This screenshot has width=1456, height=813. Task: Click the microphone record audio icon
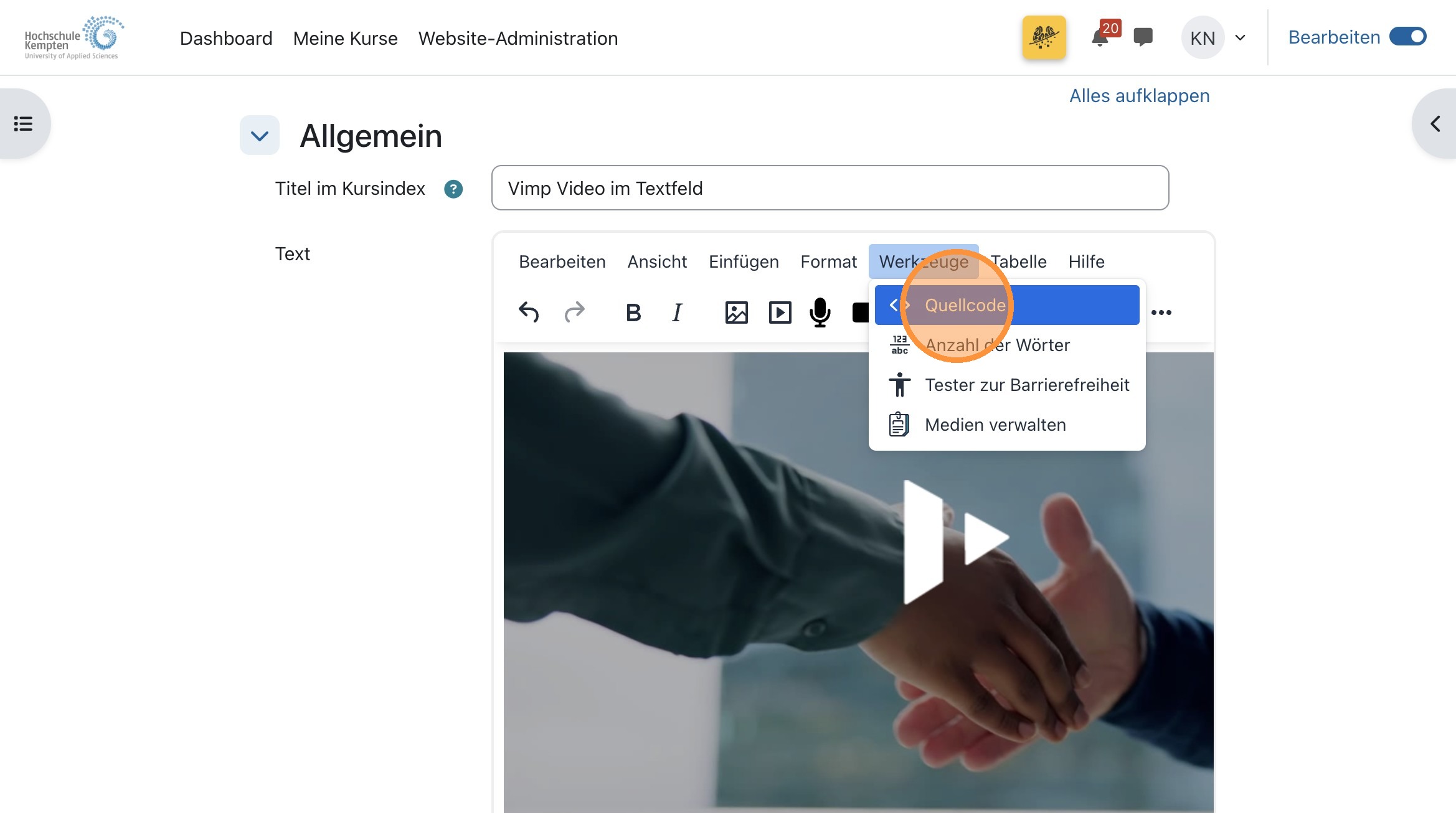(820, 313)
